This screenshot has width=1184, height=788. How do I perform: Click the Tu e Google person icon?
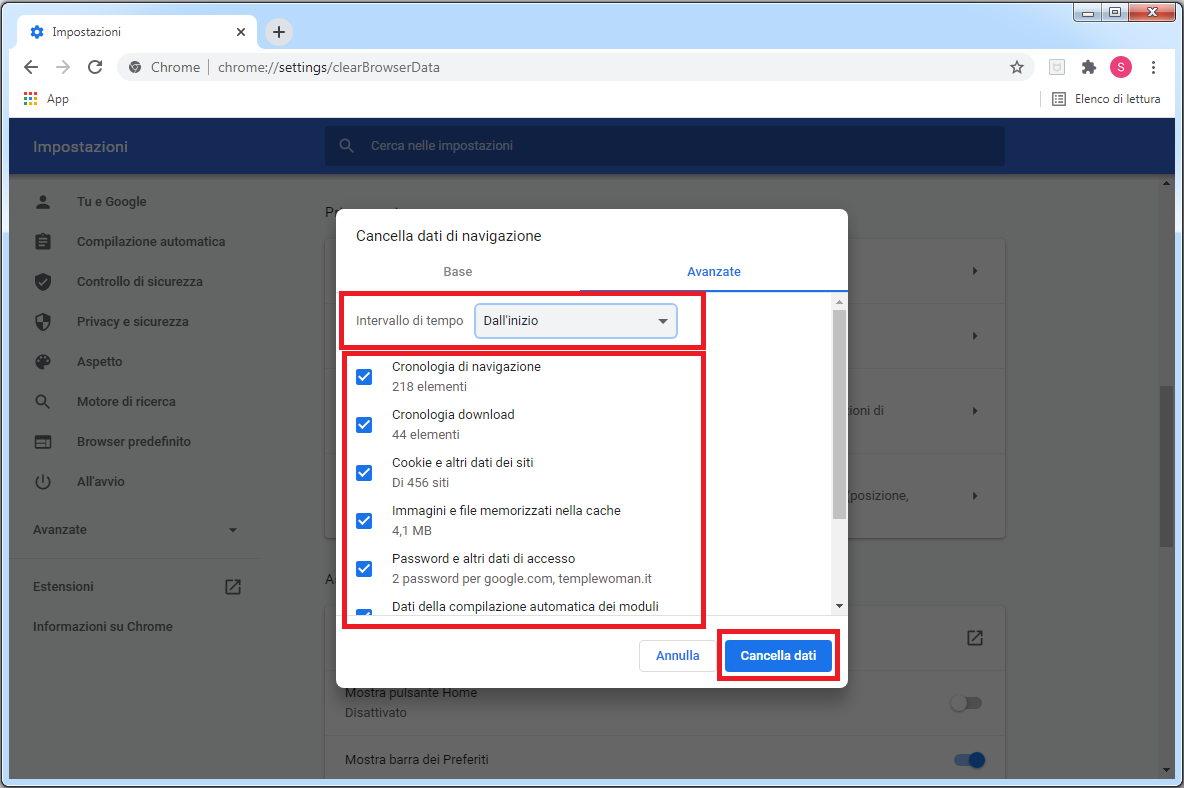pyautogui.click(x=43, y=202)
